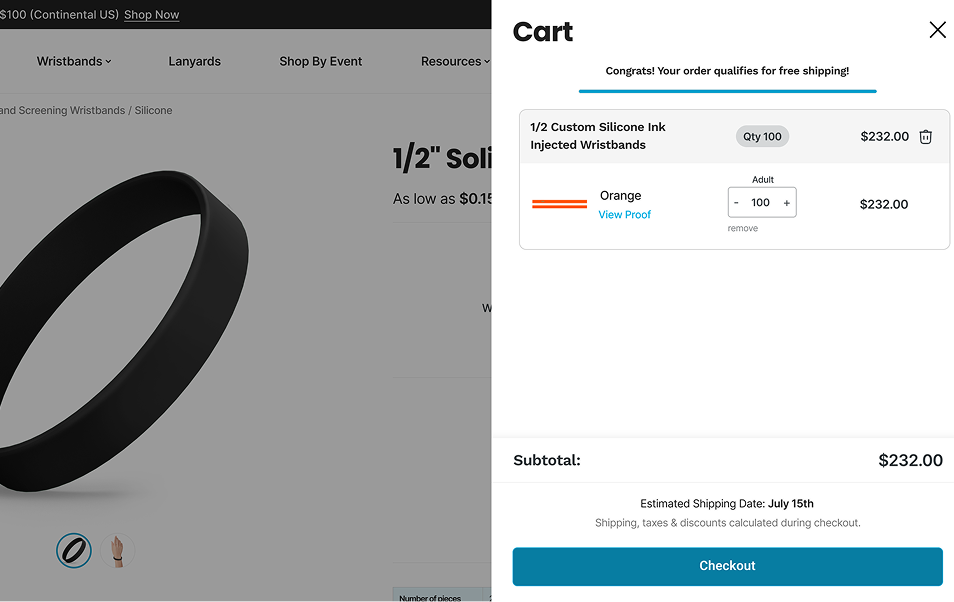Click the orange wristband color swatch

pos(559,204)
